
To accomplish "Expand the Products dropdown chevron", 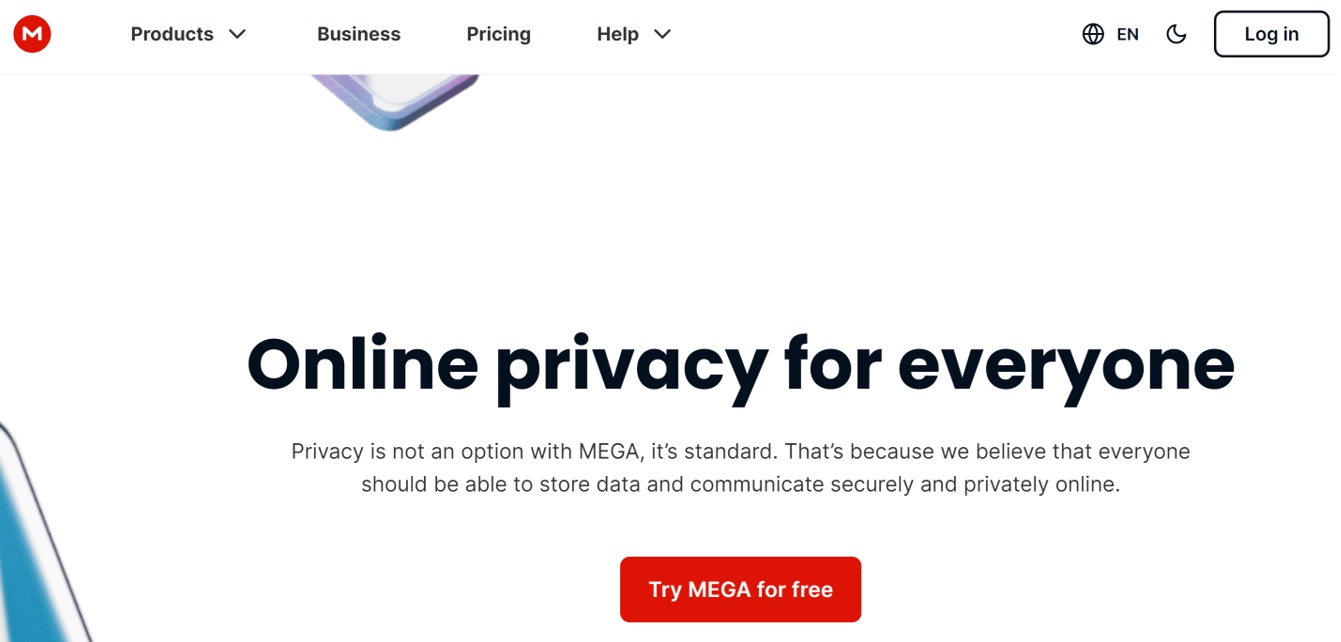I will point(237,34).
